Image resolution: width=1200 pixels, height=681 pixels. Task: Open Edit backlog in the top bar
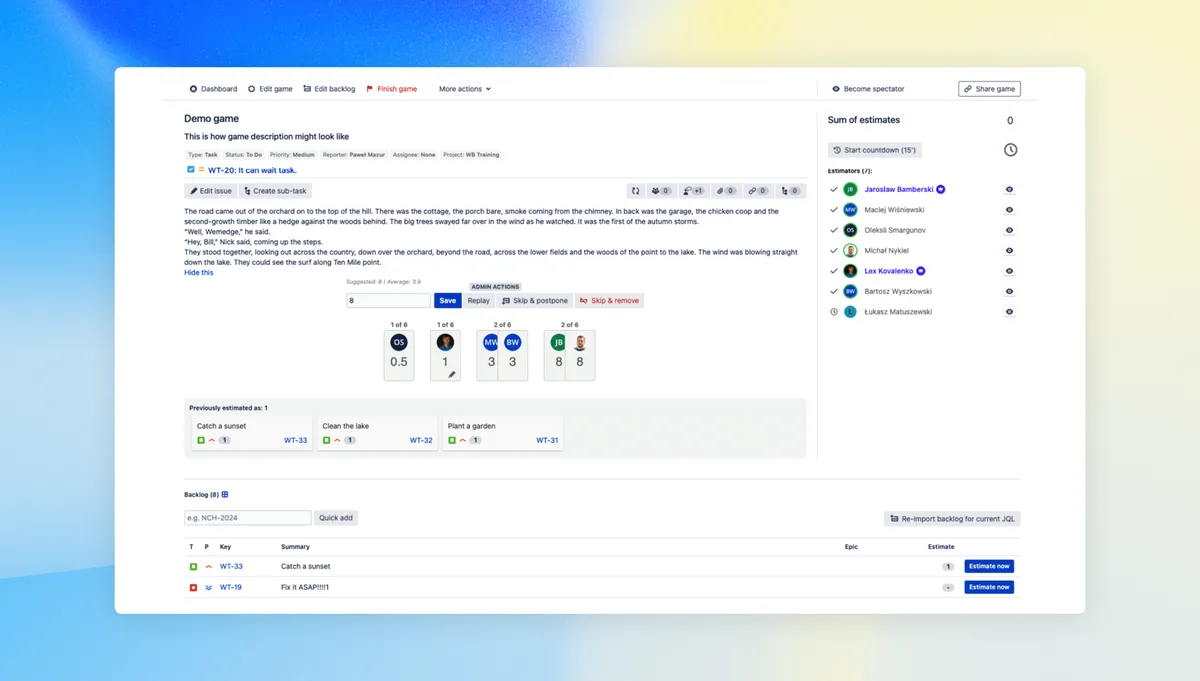(329, 89)
